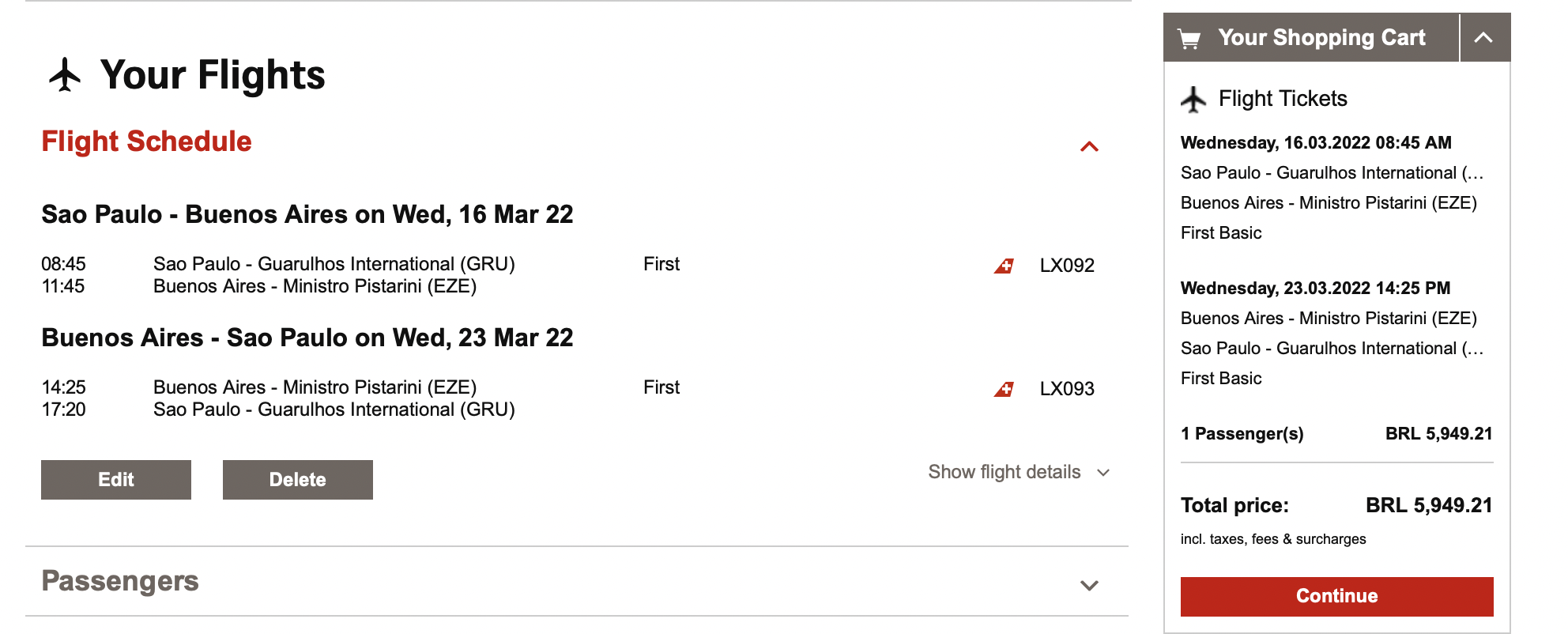This screenshot has width=1568, height=634.
Task: Click flight number LX092
Action: pyautogui.click(x=1067, y=266)
